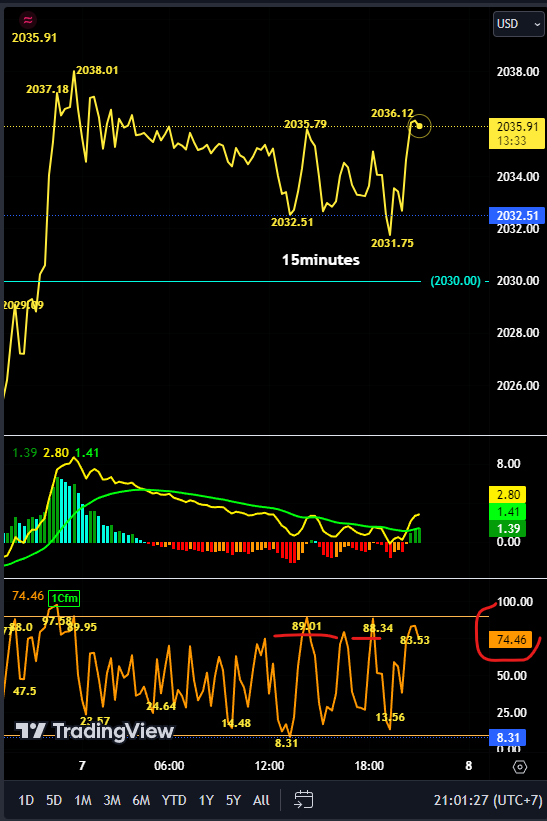Open chart settings hexagon gear icon
The width and height of the screenshot is (547, 821).
click(520, 767)
